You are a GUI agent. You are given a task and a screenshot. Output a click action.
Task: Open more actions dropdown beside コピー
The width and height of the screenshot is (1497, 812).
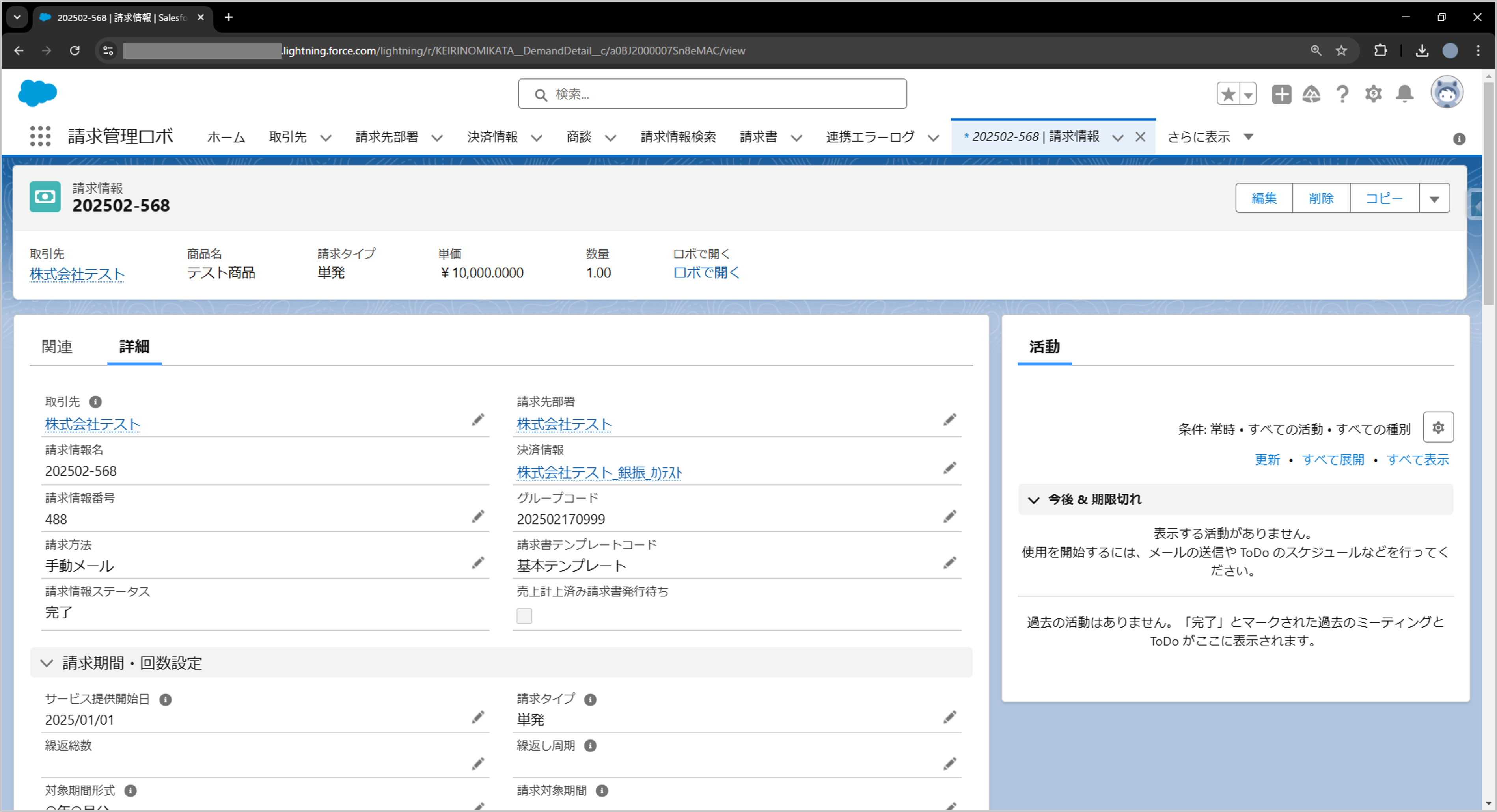(x=1434, y=199)
